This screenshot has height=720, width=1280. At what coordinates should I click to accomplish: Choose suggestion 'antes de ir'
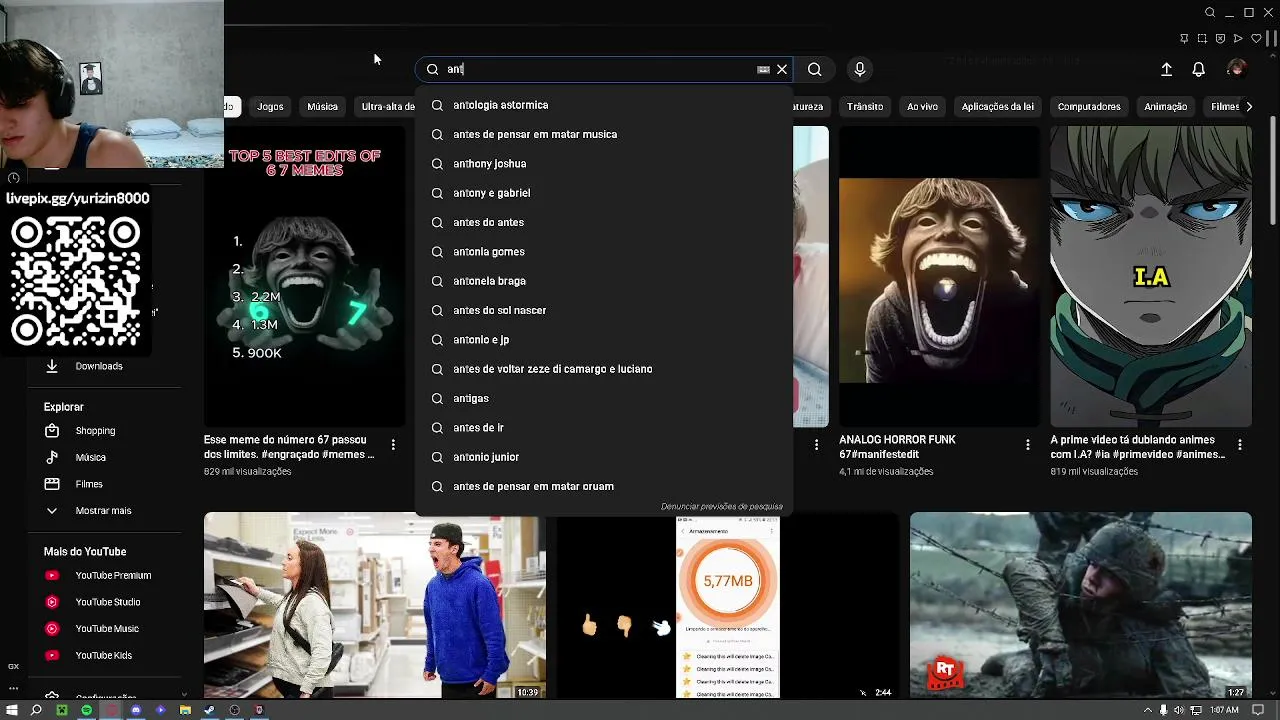(604, 427)
